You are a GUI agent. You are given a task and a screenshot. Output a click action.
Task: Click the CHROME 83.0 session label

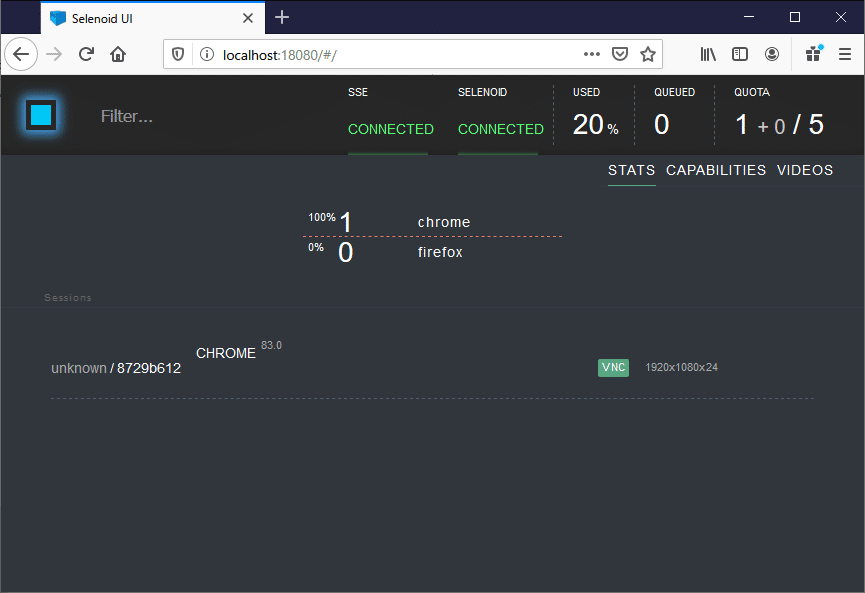point(239,351)
